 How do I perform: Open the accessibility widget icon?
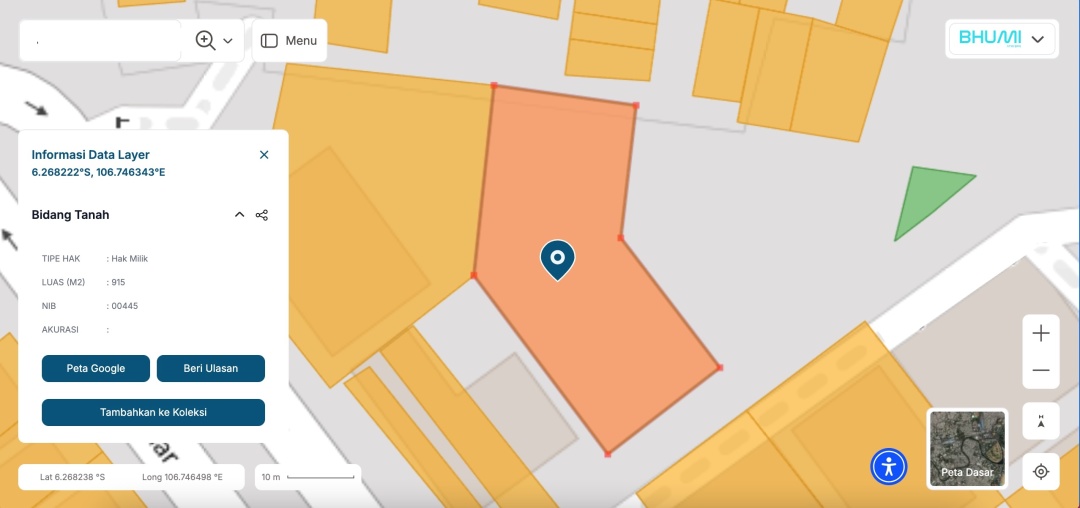click(889, 467)
